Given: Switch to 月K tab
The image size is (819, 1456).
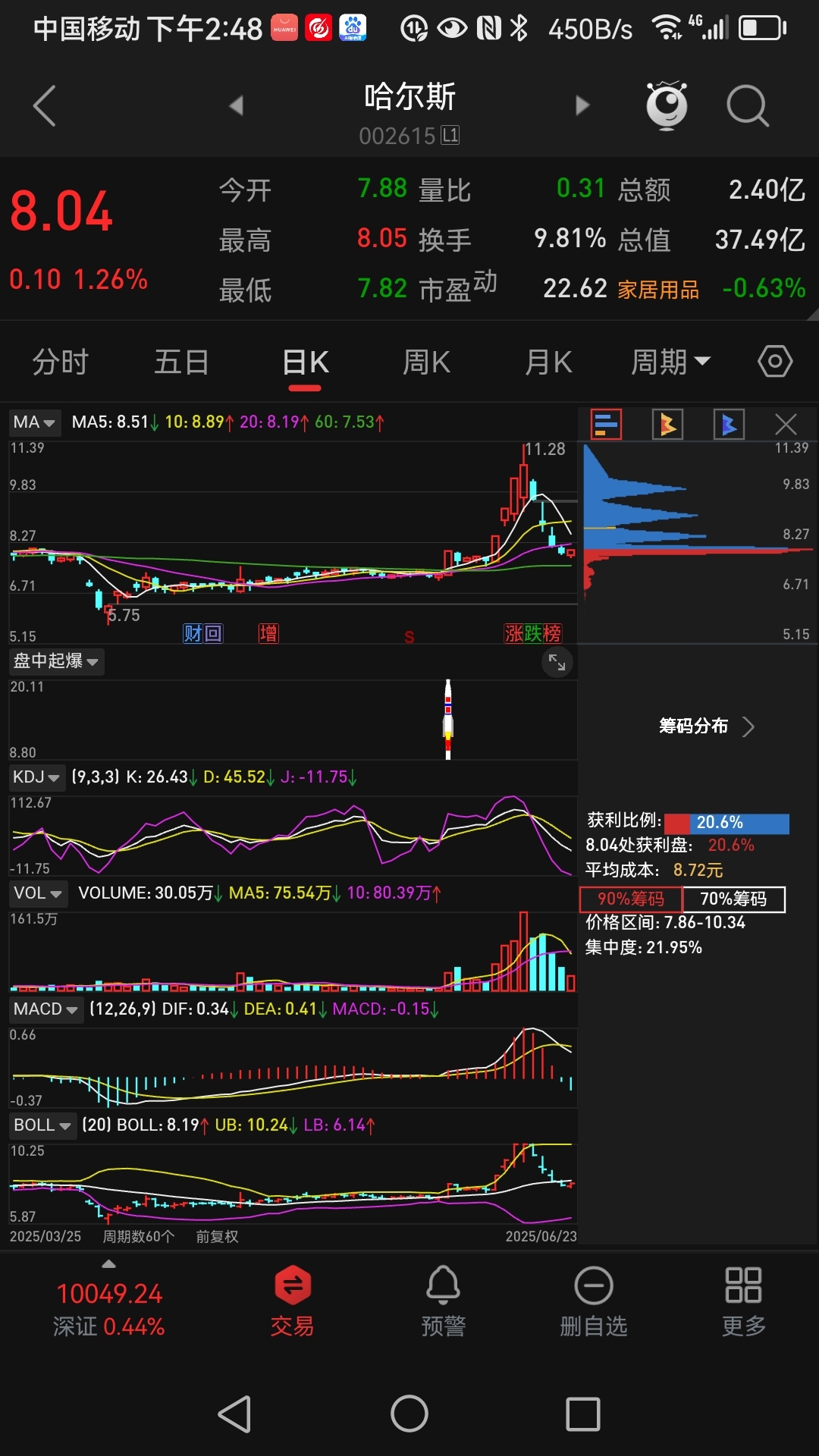Looking at the screenshot, I should pyautogui.click(x=549, y=362).
